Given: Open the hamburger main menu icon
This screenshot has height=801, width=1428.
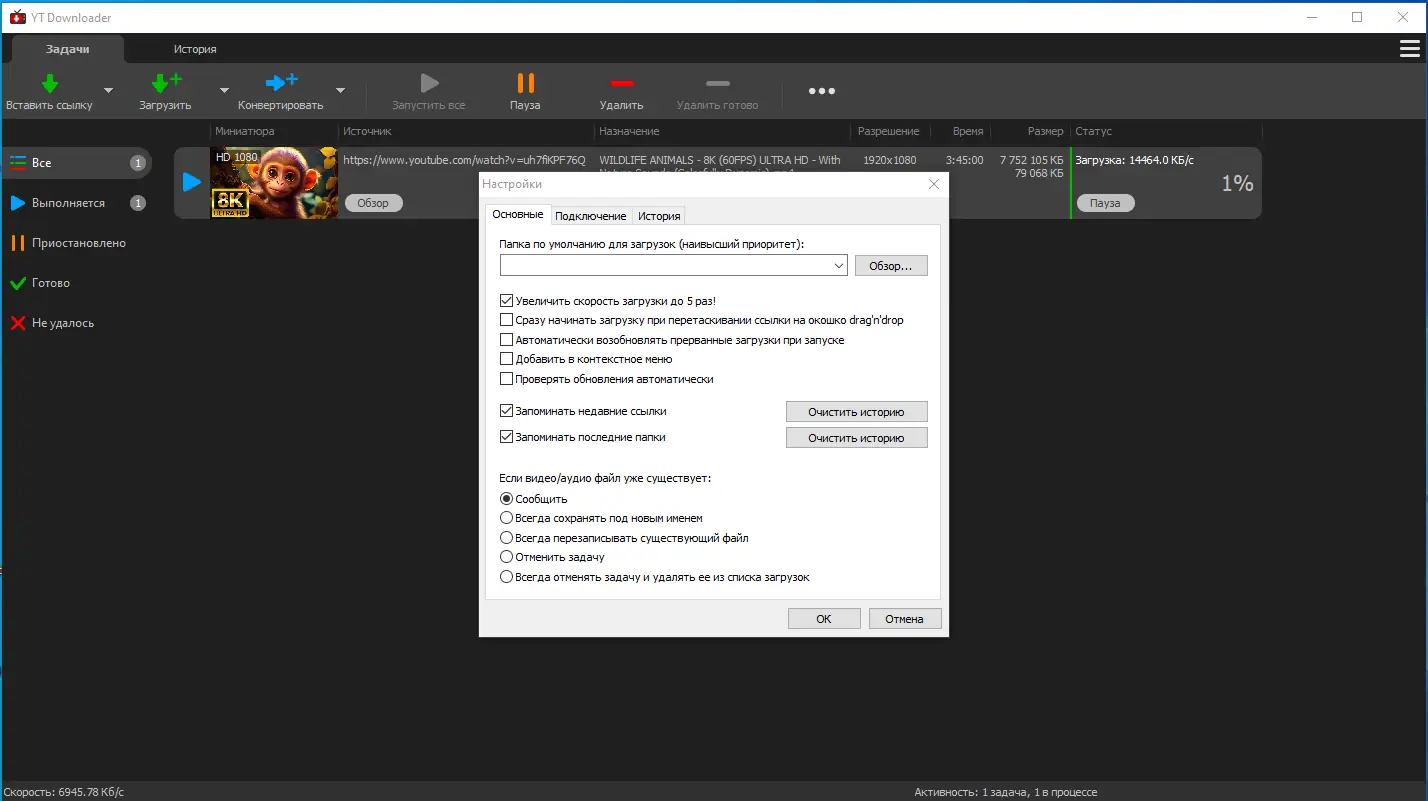Looking at the screenshot, I should [1409, 49].
